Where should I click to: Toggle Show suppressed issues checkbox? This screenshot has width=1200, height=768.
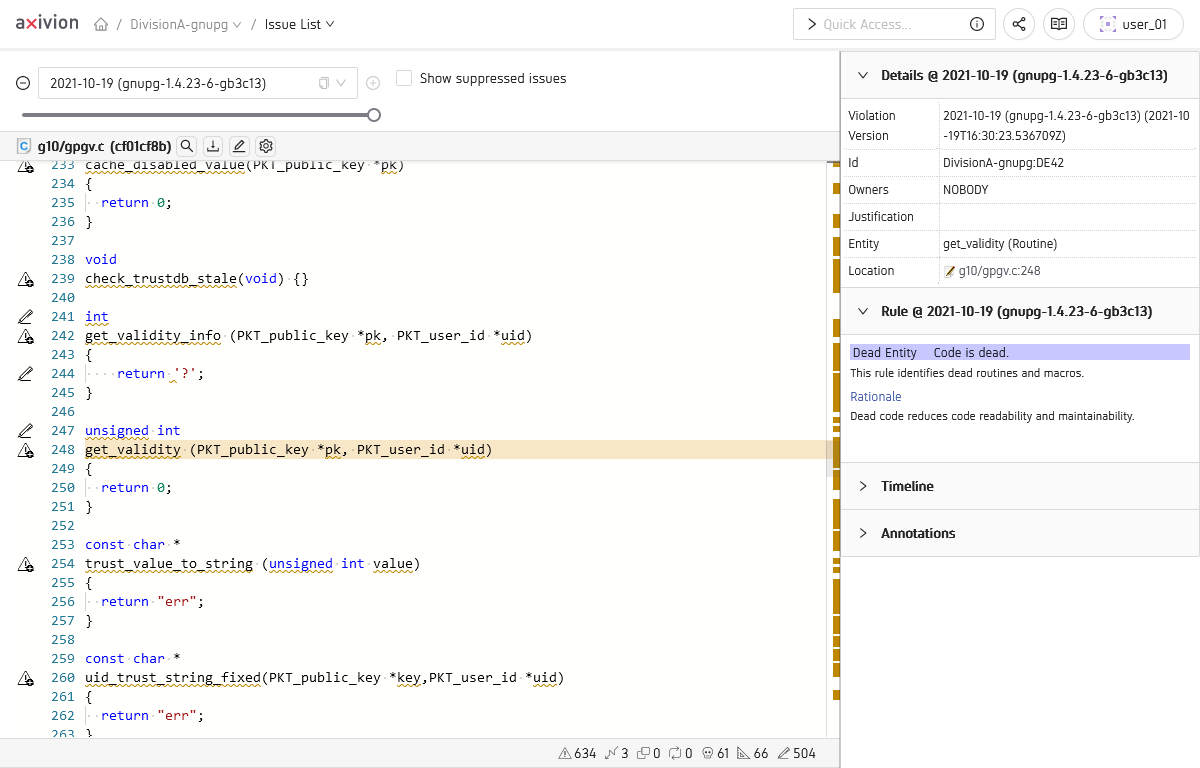pyautogui.click(x=404, y=78)
